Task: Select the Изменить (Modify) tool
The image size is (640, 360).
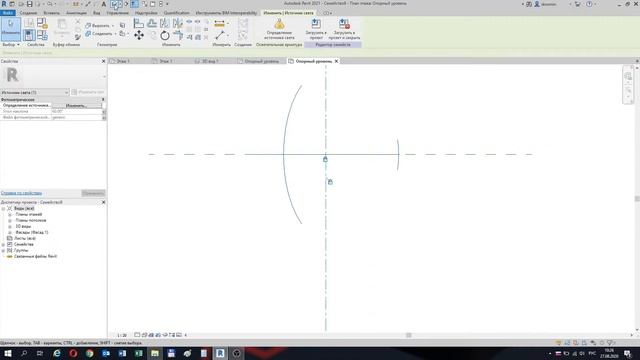Action: point(11,29)
